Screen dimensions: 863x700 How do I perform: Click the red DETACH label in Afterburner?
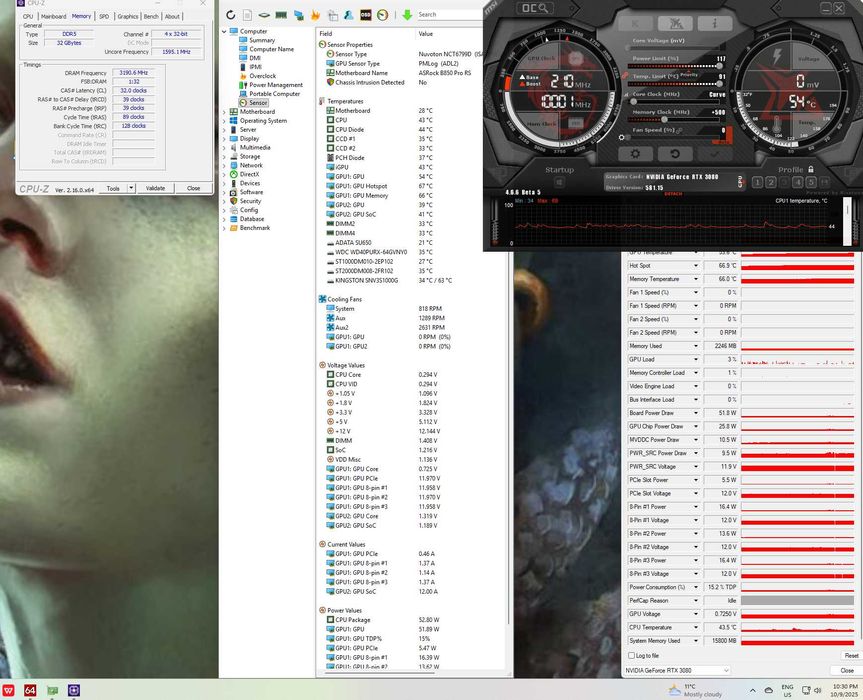(x=673, y=194)
